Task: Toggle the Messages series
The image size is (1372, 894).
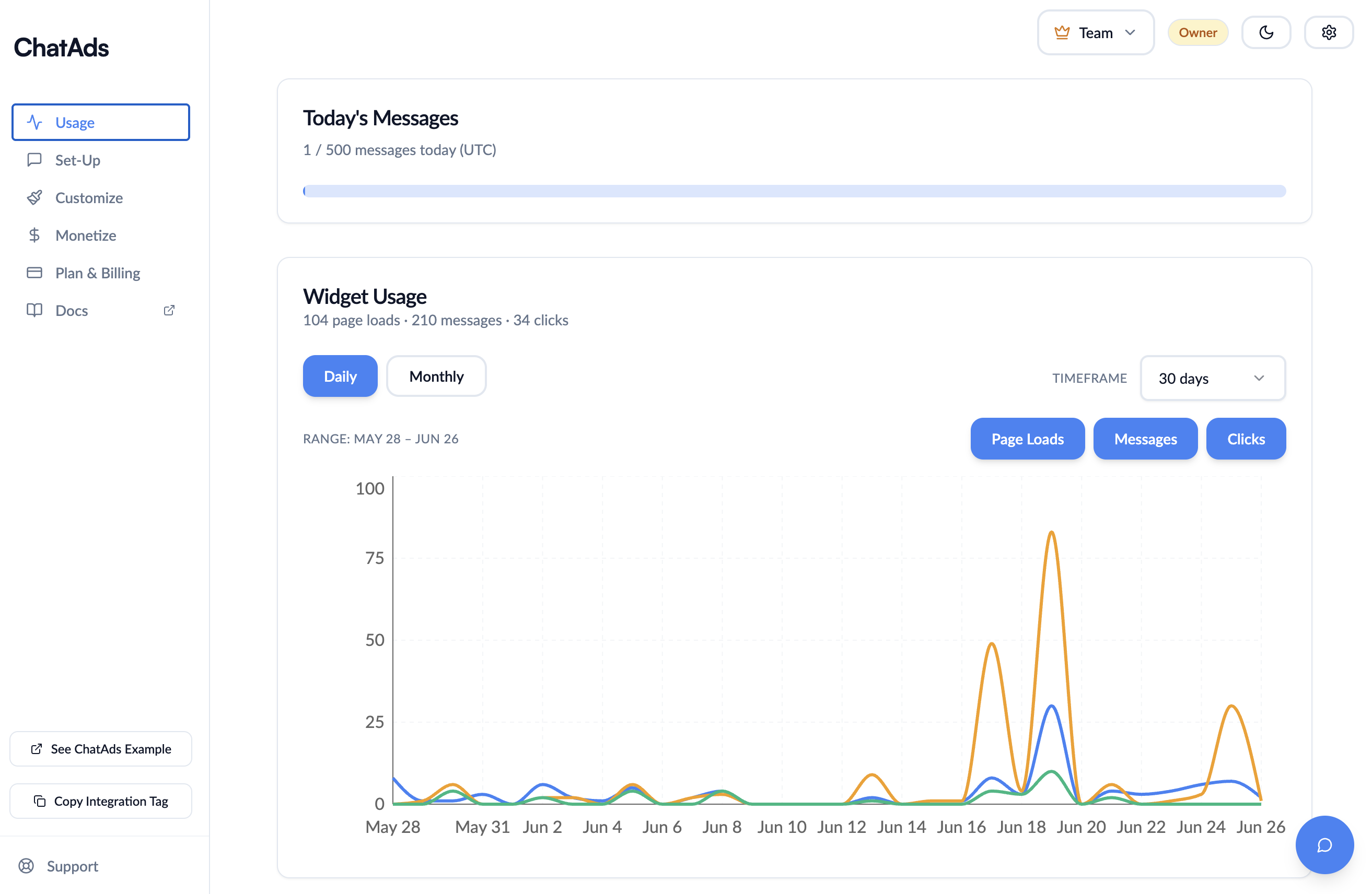Action: point(1145,439)
